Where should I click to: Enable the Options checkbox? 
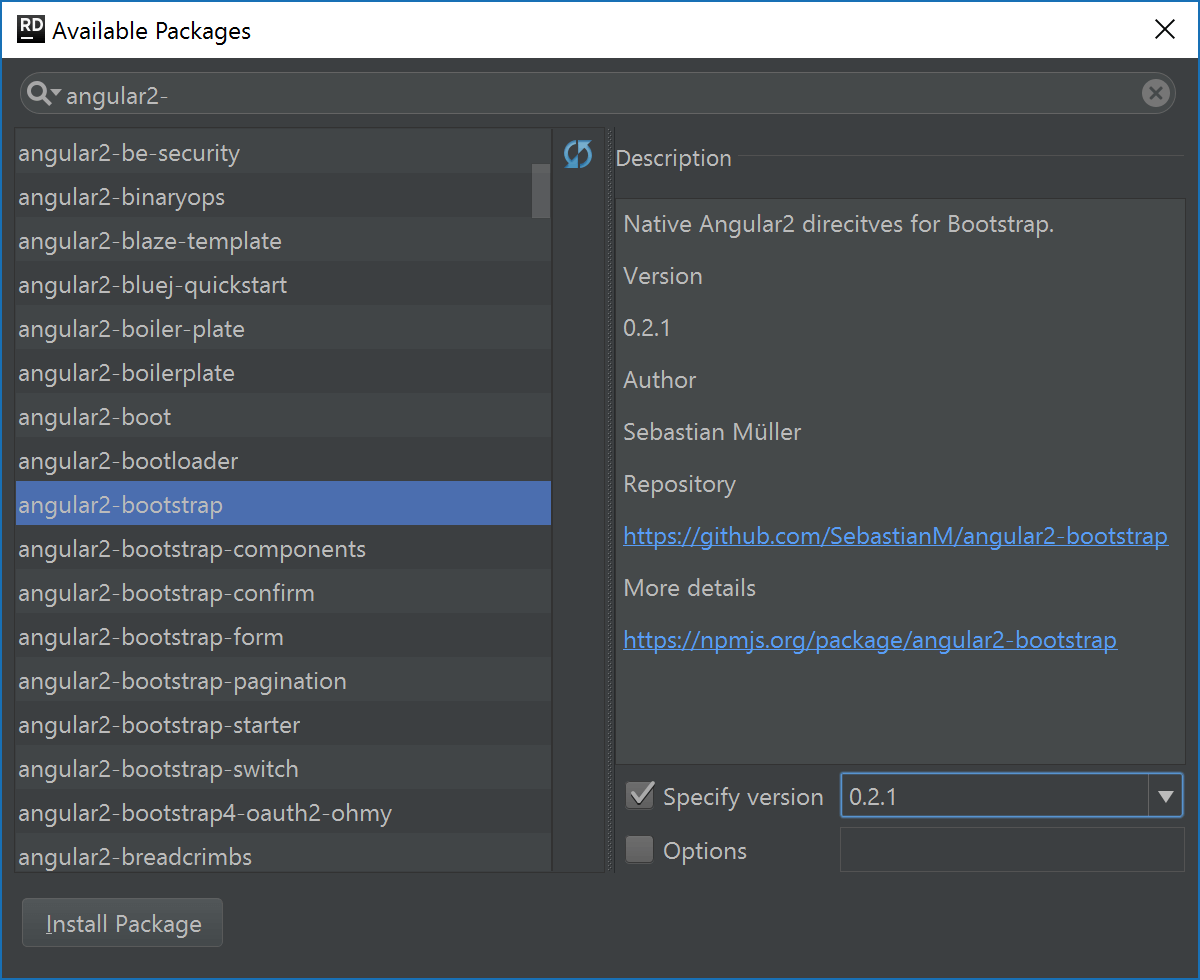(x=639, y=850)
